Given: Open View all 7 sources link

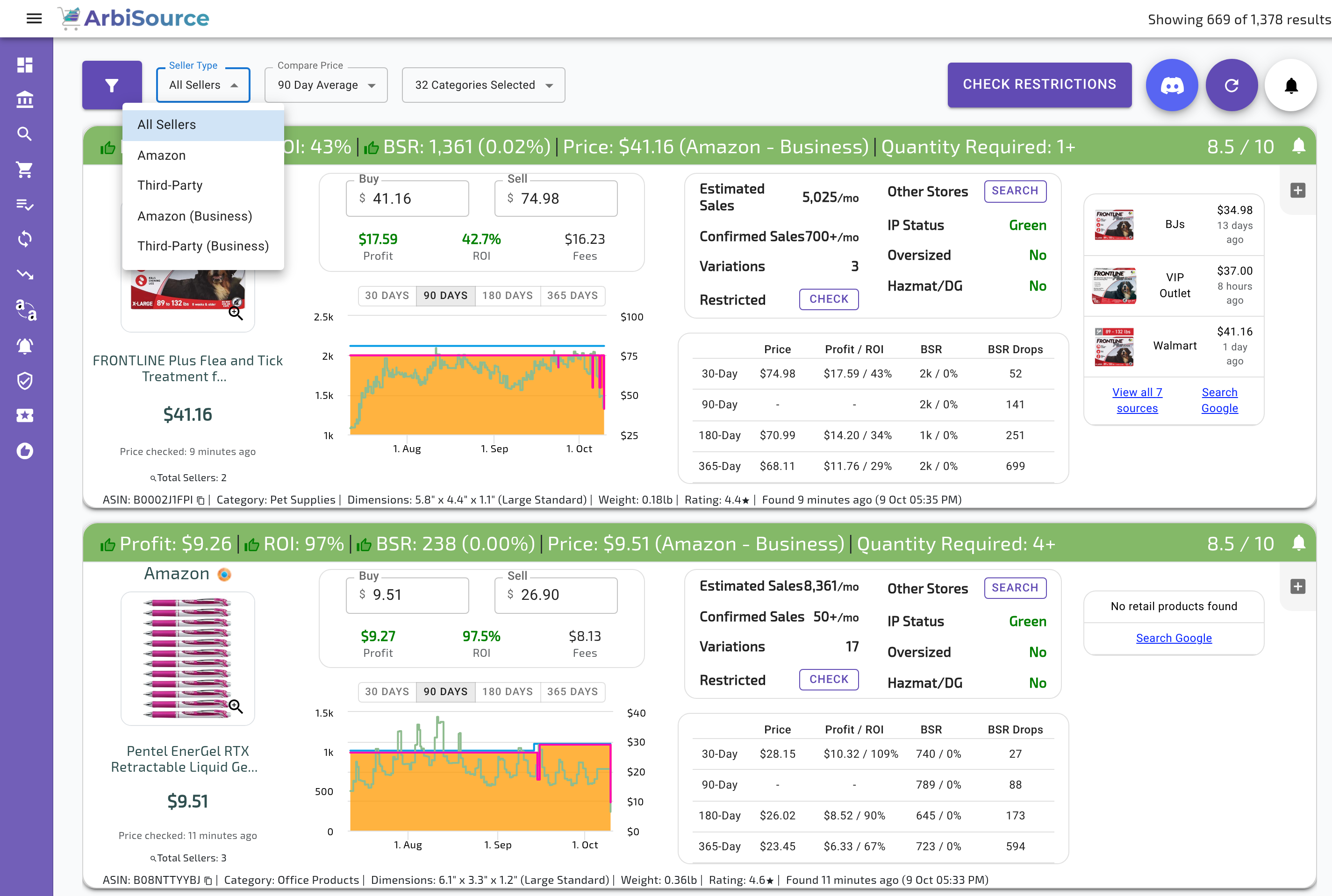Looking at the screenshot, I should tap(1137, 400).
